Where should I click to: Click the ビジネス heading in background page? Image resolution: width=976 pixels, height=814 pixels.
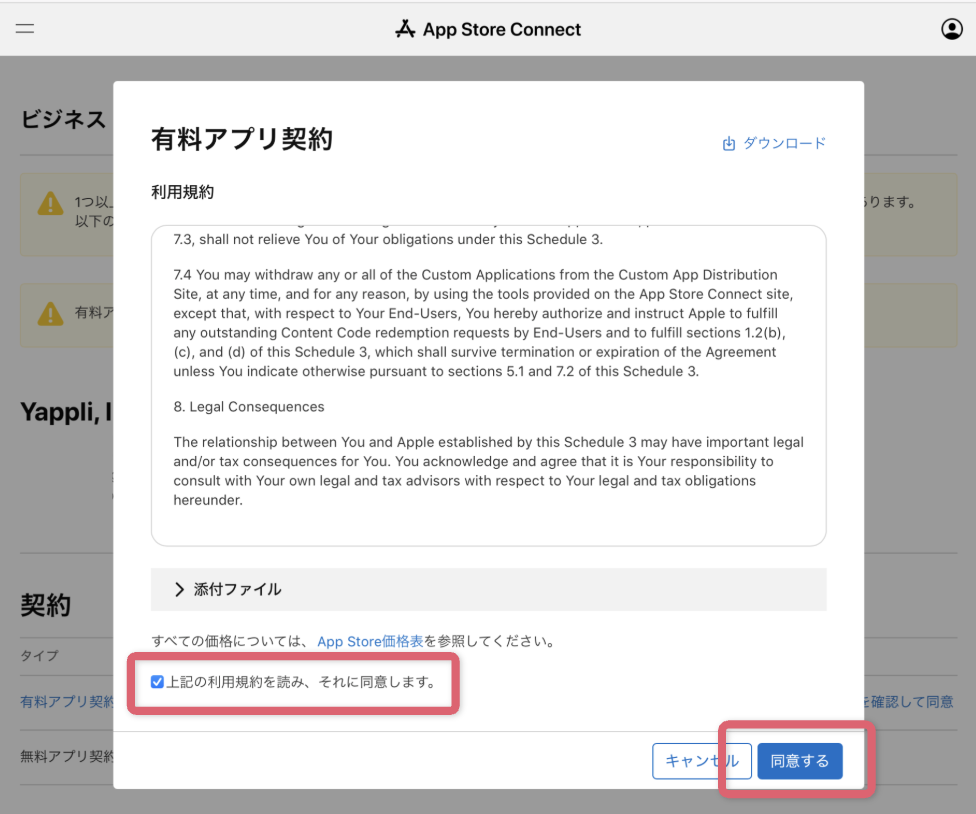click(63, 119)
